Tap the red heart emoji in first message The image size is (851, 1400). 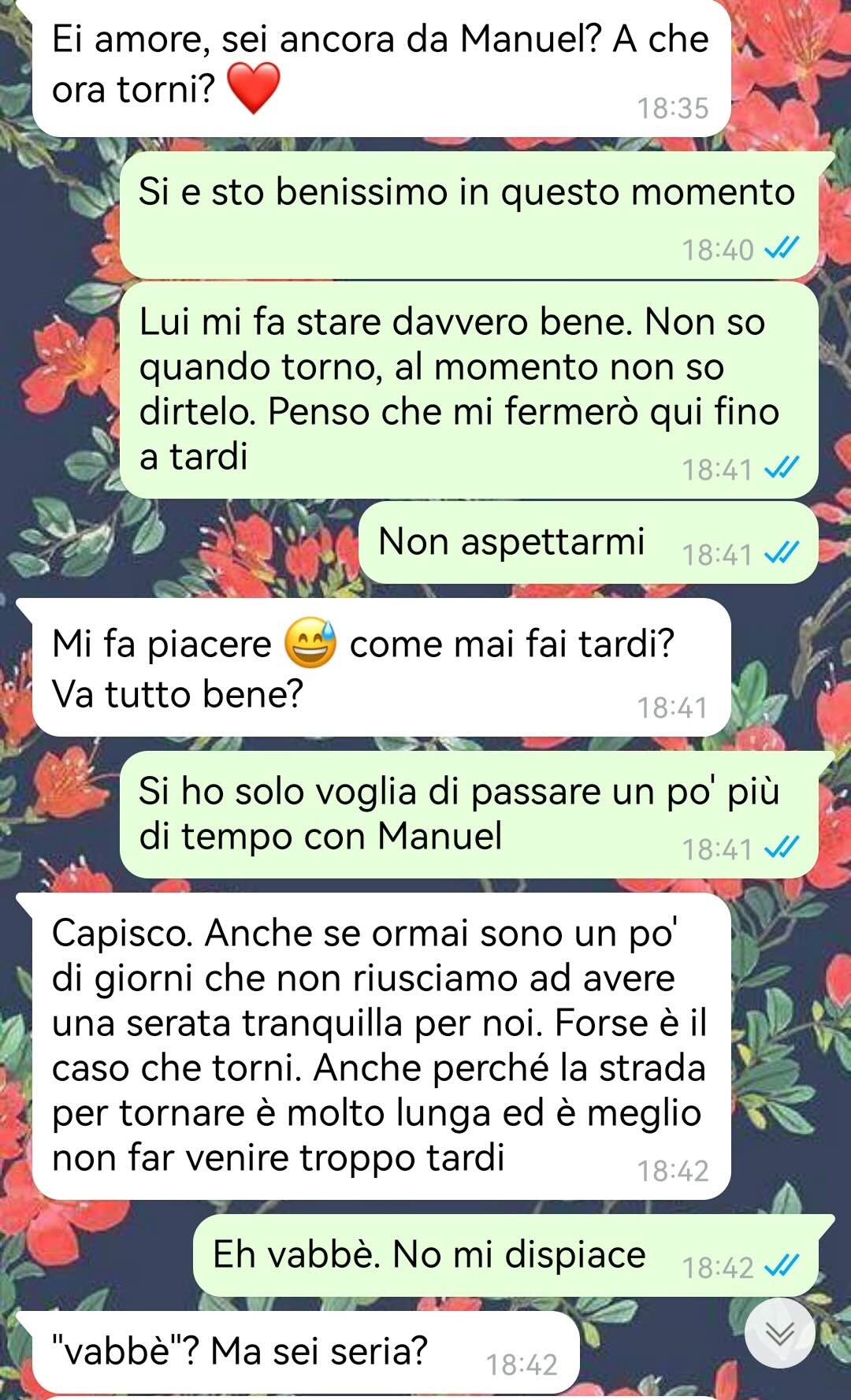coord(254,88)
